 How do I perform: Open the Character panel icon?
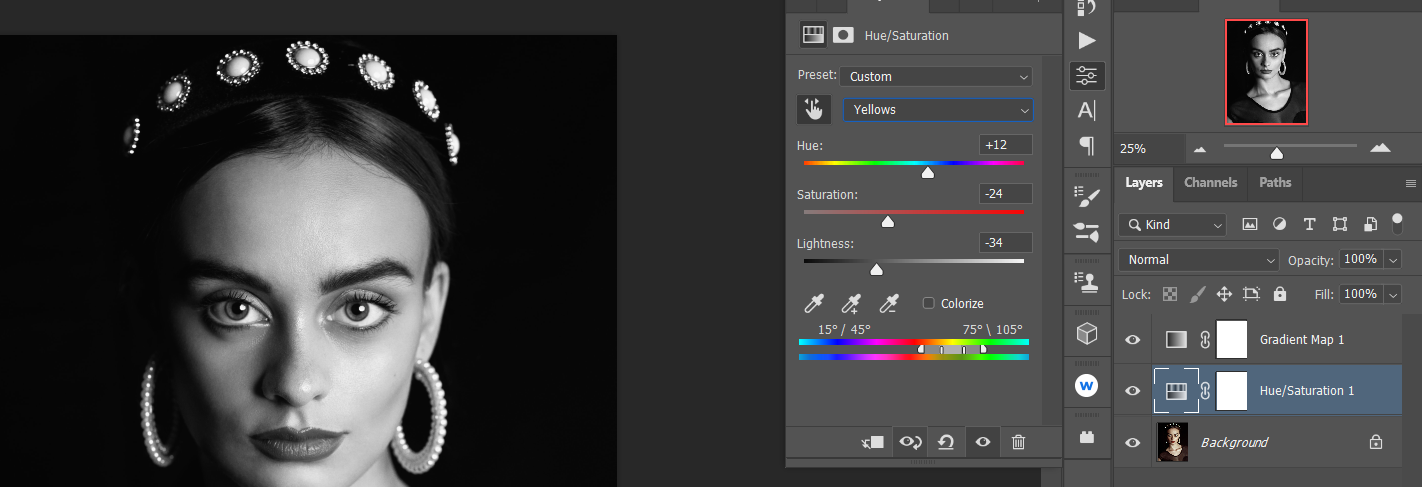[x=1087, y=110]
